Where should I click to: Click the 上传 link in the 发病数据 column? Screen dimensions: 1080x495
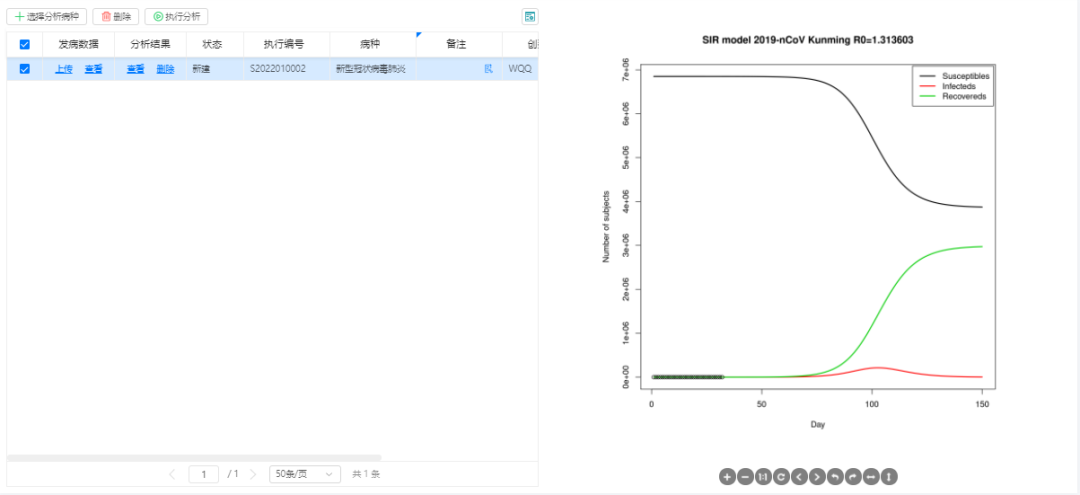(63, 69)
